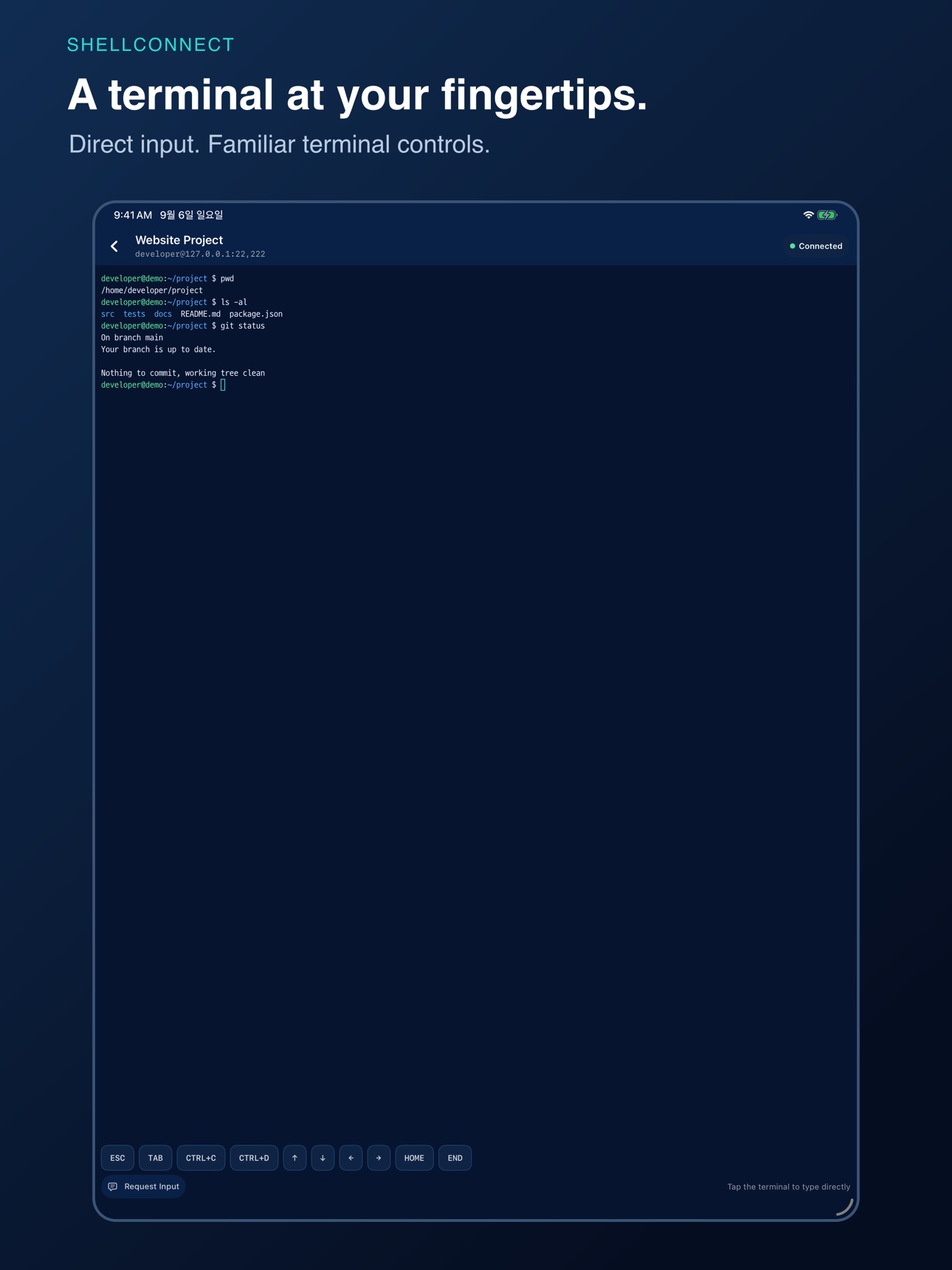Tap the SHELLCONNECT brand label
952x1270 pixels.
pyautogui.click(x=151, y=45)
